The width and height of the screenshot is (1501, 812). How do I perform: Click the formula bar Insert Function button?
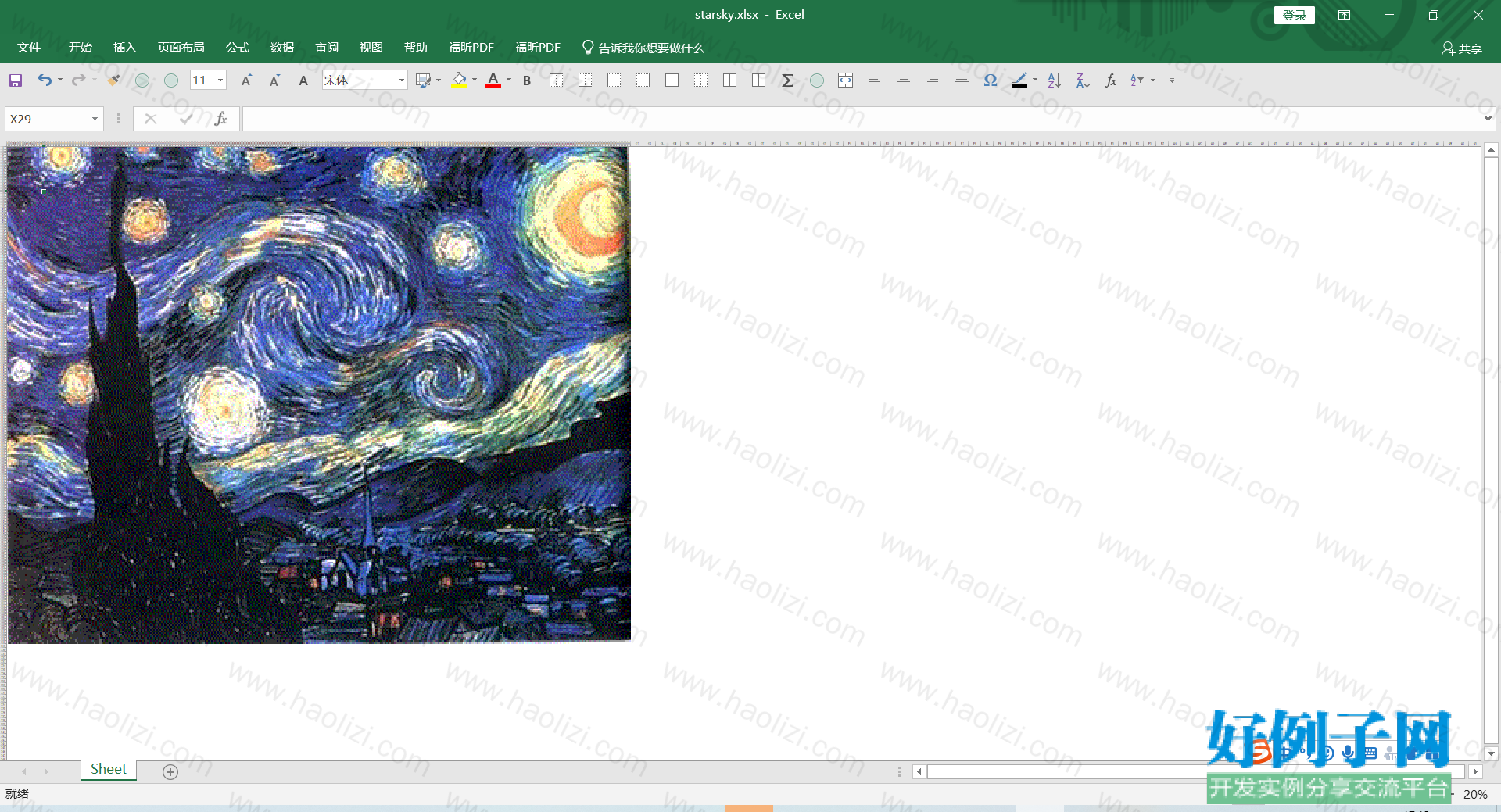point(221,119)
